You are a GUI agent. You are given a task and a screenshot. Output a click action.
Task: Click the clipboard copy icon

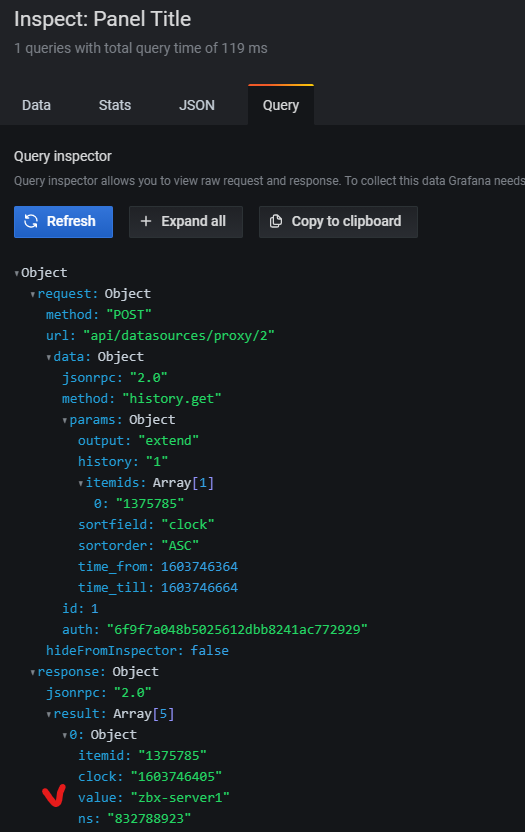pos(276,221)
